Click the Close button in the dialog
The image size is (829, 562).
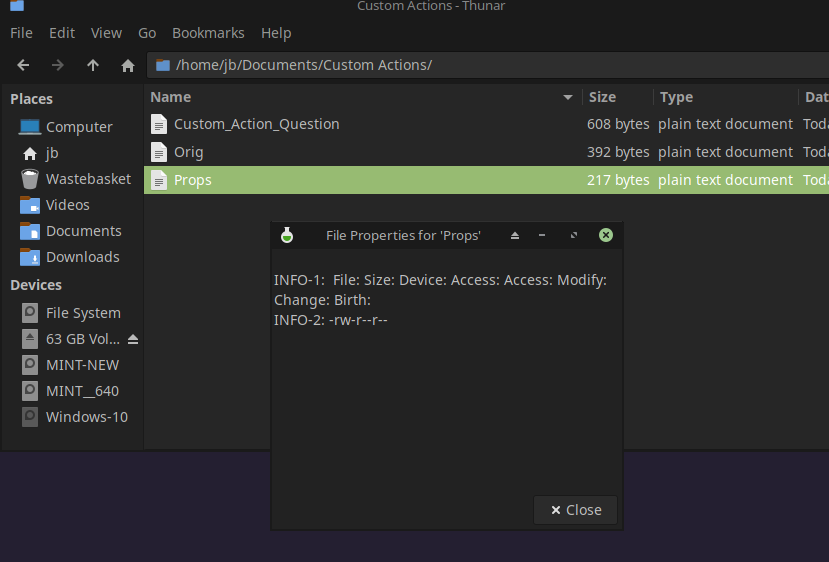click(x=575, y=510)
